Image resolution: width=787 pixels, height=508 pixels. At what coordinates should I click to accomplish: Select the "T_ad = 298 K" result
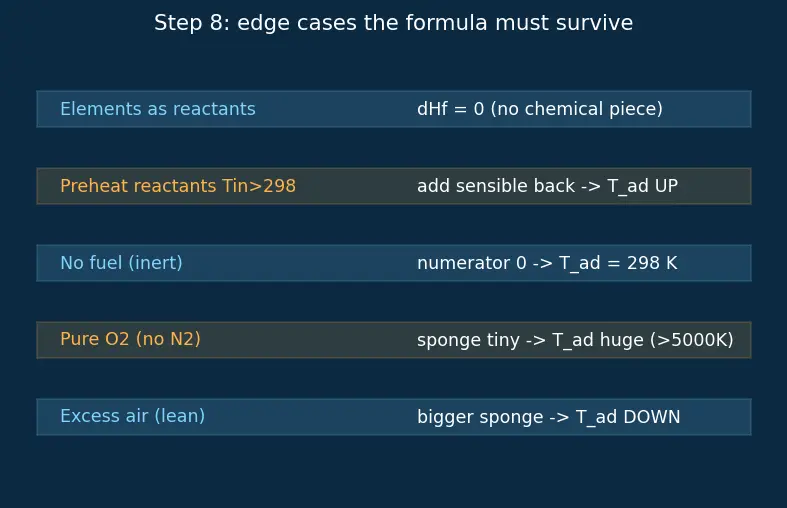click(x=618, y=263)
